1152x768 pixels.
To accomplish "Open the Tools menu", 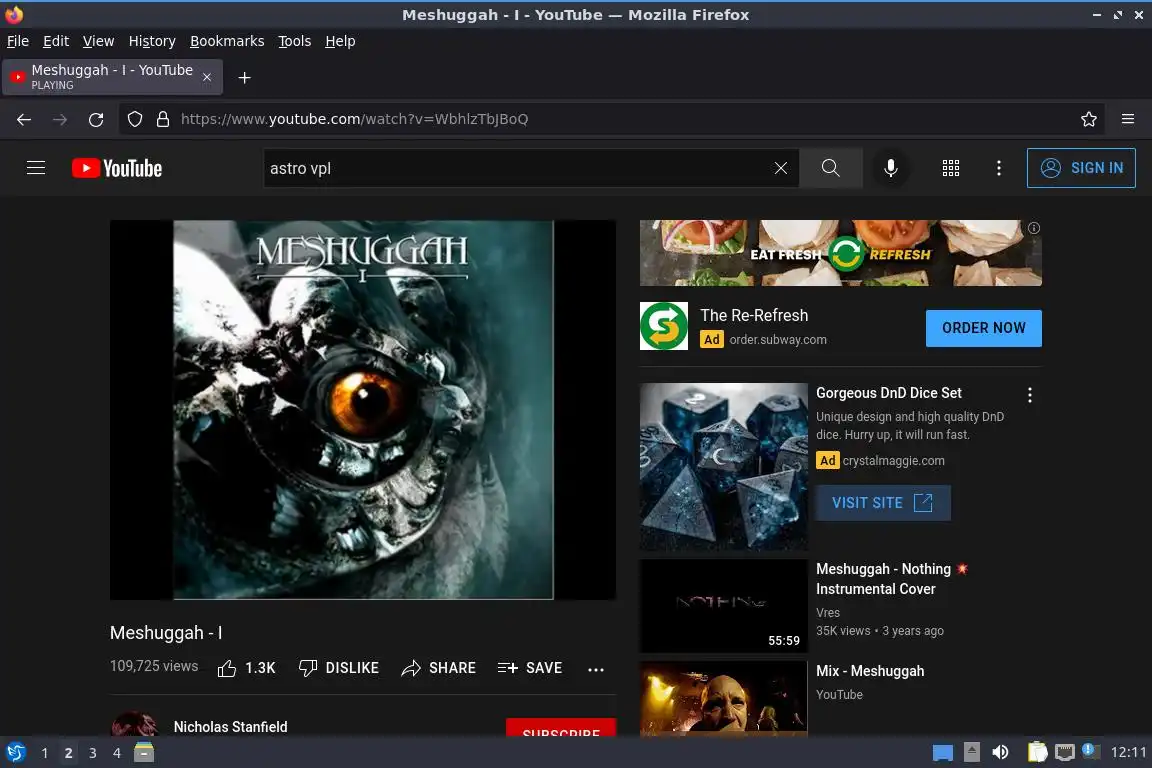I will tap(295, 41).
